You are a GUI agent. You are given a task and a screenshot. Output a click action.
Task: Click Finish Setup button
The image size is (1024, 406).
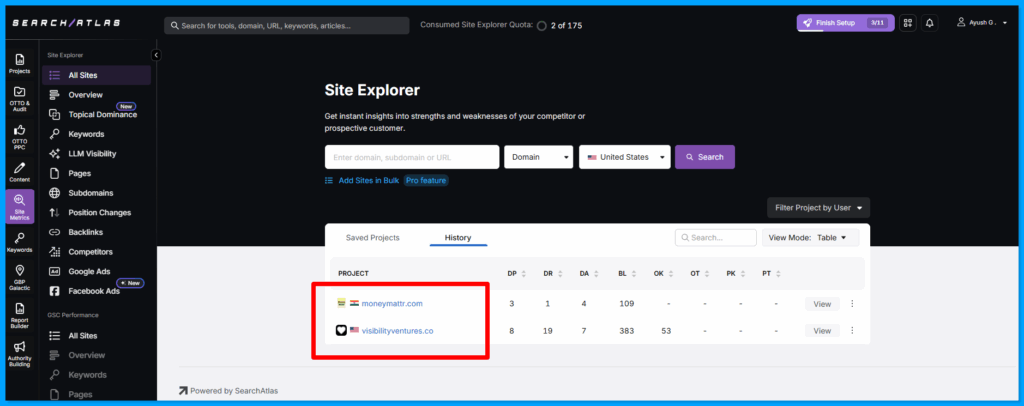click(846, 23)
